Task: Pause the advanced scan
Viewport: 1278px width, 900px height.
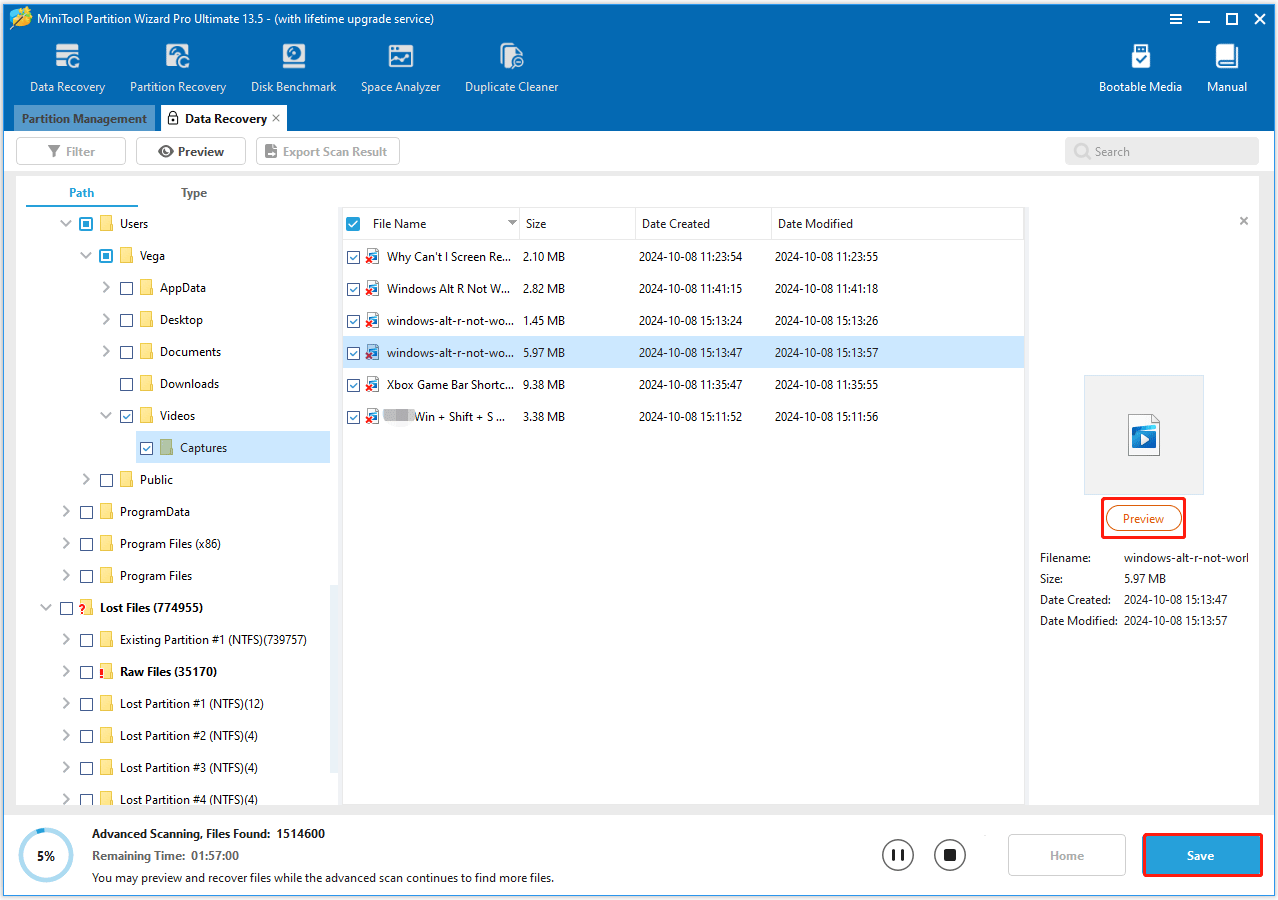Action: (897, 855)
